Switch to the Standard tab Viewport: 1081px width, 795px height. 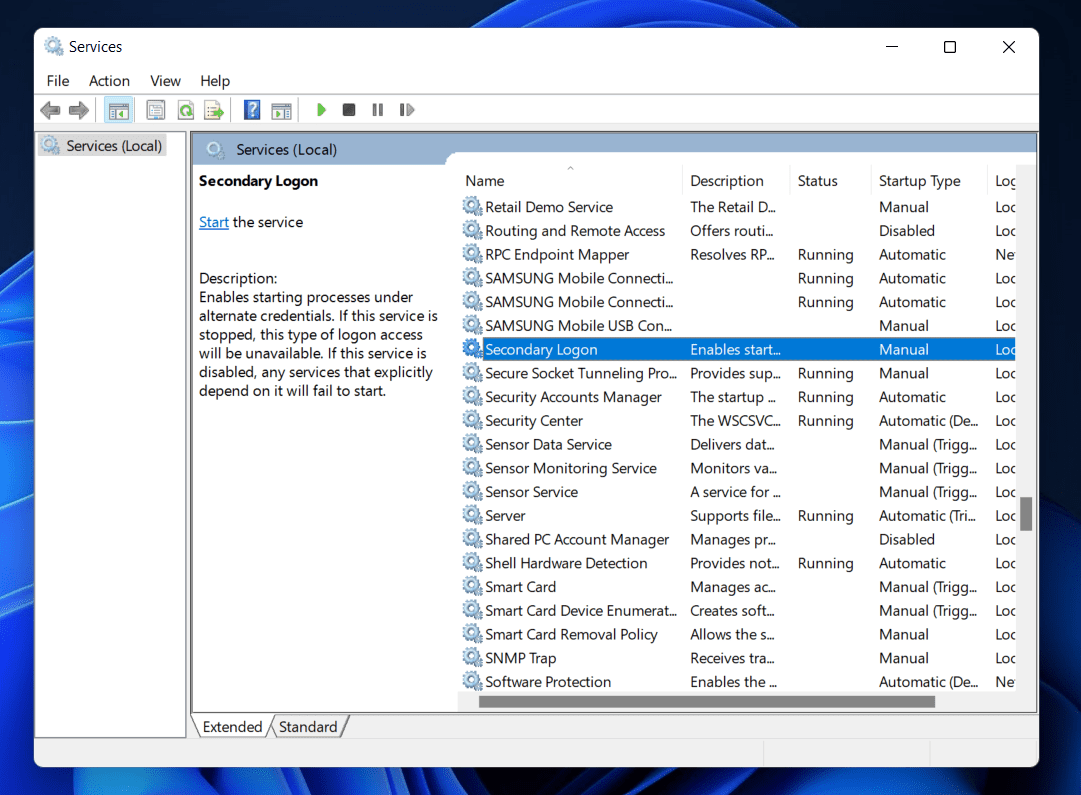click(307, 727)
